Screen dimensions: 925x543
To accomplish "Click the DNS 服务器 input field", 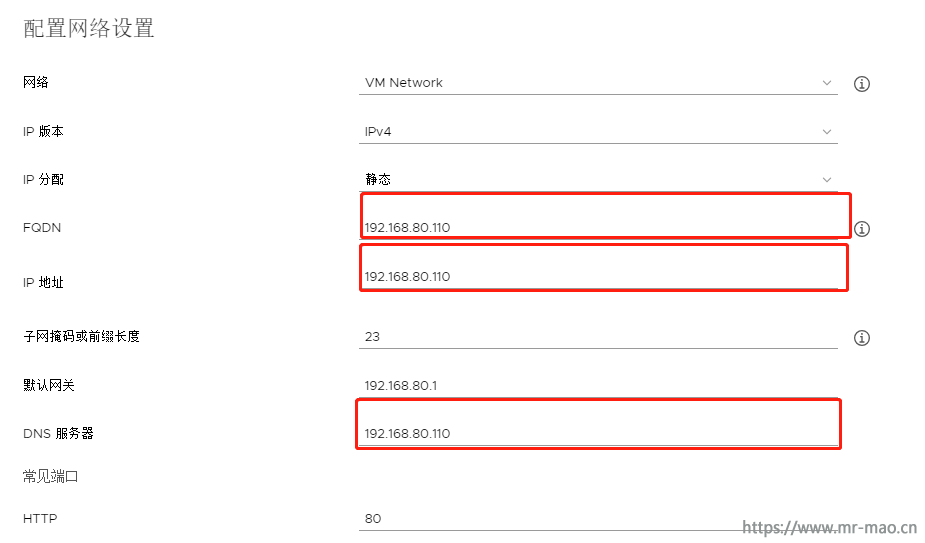I will 598,433.
